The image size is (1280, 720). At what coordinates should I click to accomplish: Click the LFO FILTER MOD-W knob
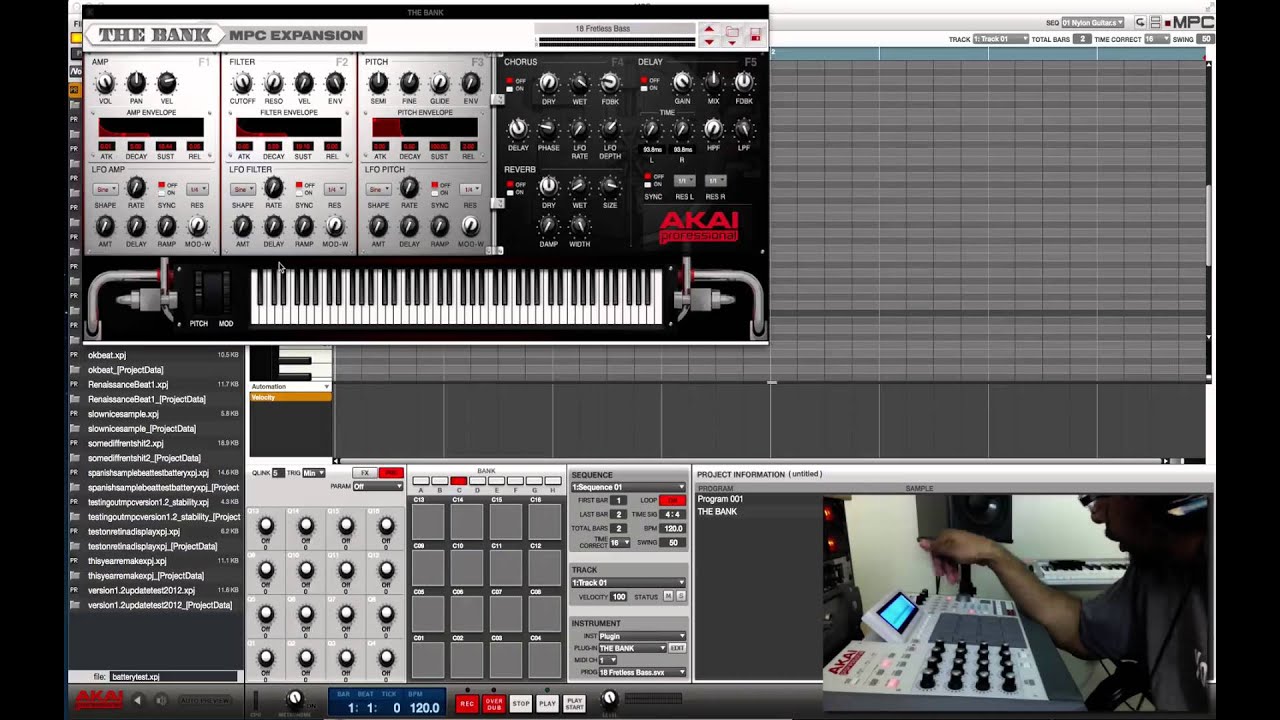335,227
